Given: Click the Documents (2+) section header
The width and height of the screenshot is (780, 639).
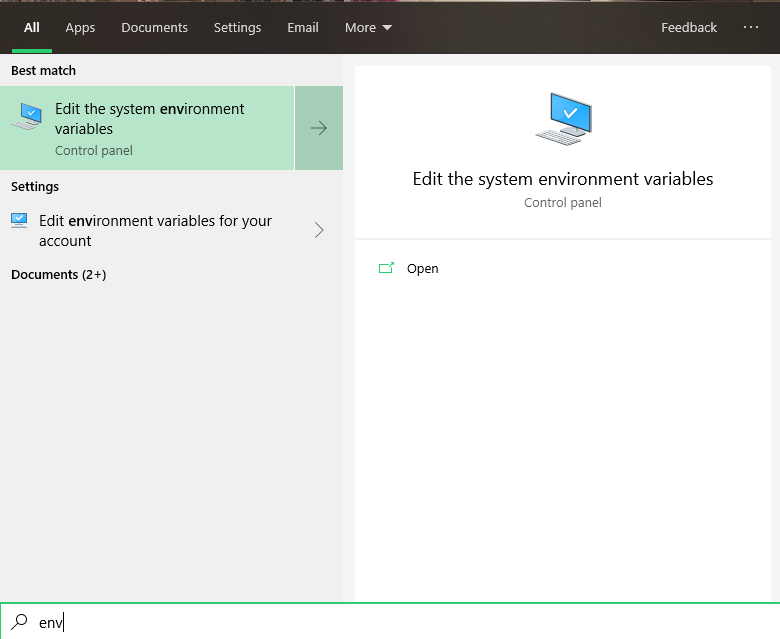Looking at the screenshot, I should click(58, 274).
